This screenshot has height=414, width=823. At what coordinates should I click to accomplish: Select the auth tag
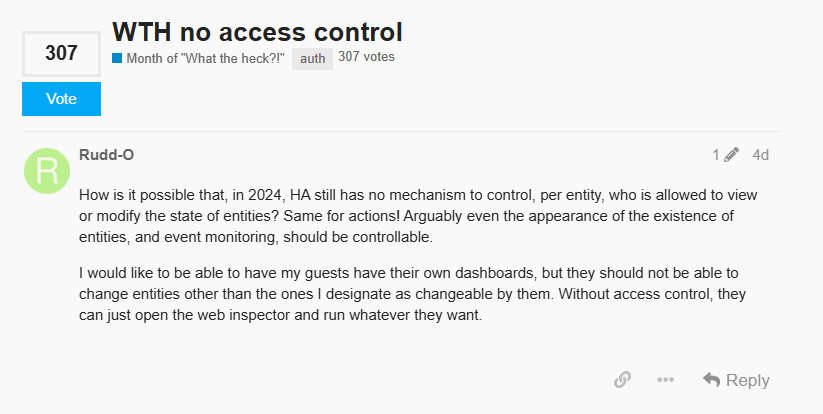click(x=312, y=59)
